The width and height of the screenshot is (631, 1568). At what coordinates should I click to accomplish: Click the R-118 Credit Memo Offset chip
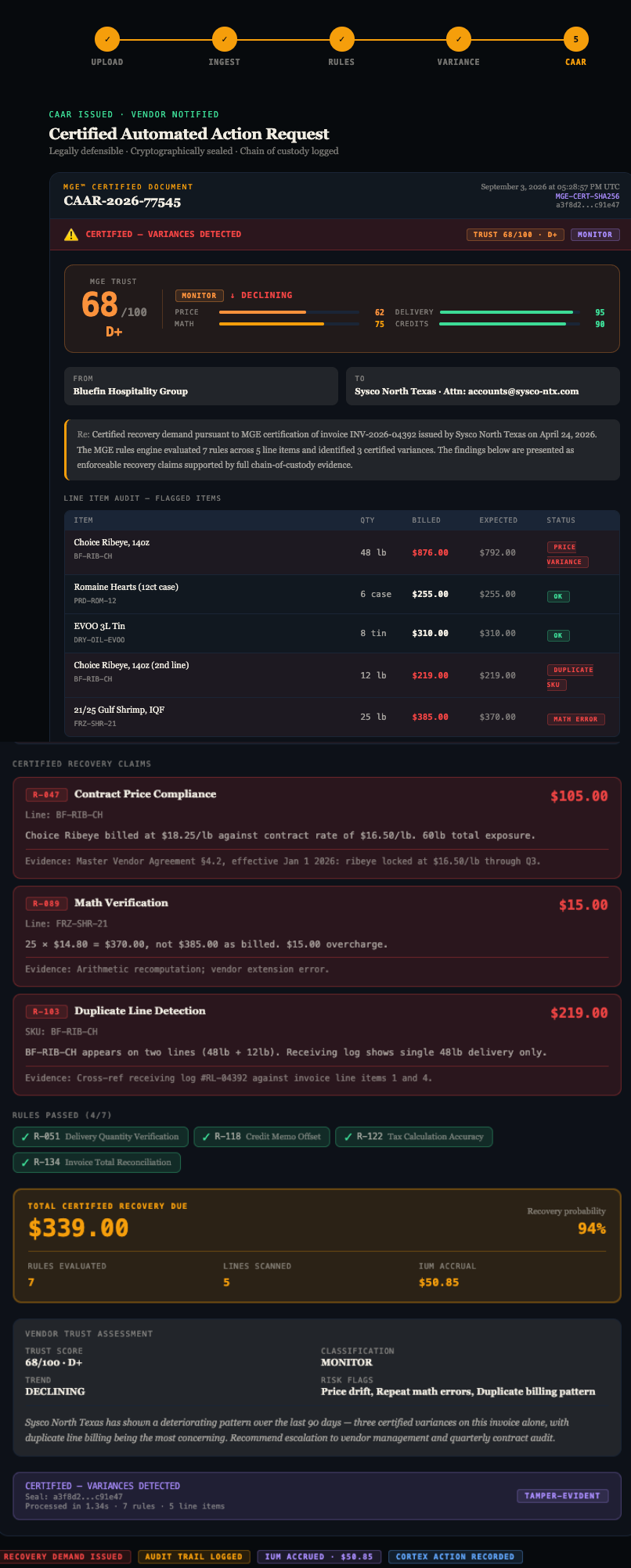pyautogui.click(x=261, y=1136)
